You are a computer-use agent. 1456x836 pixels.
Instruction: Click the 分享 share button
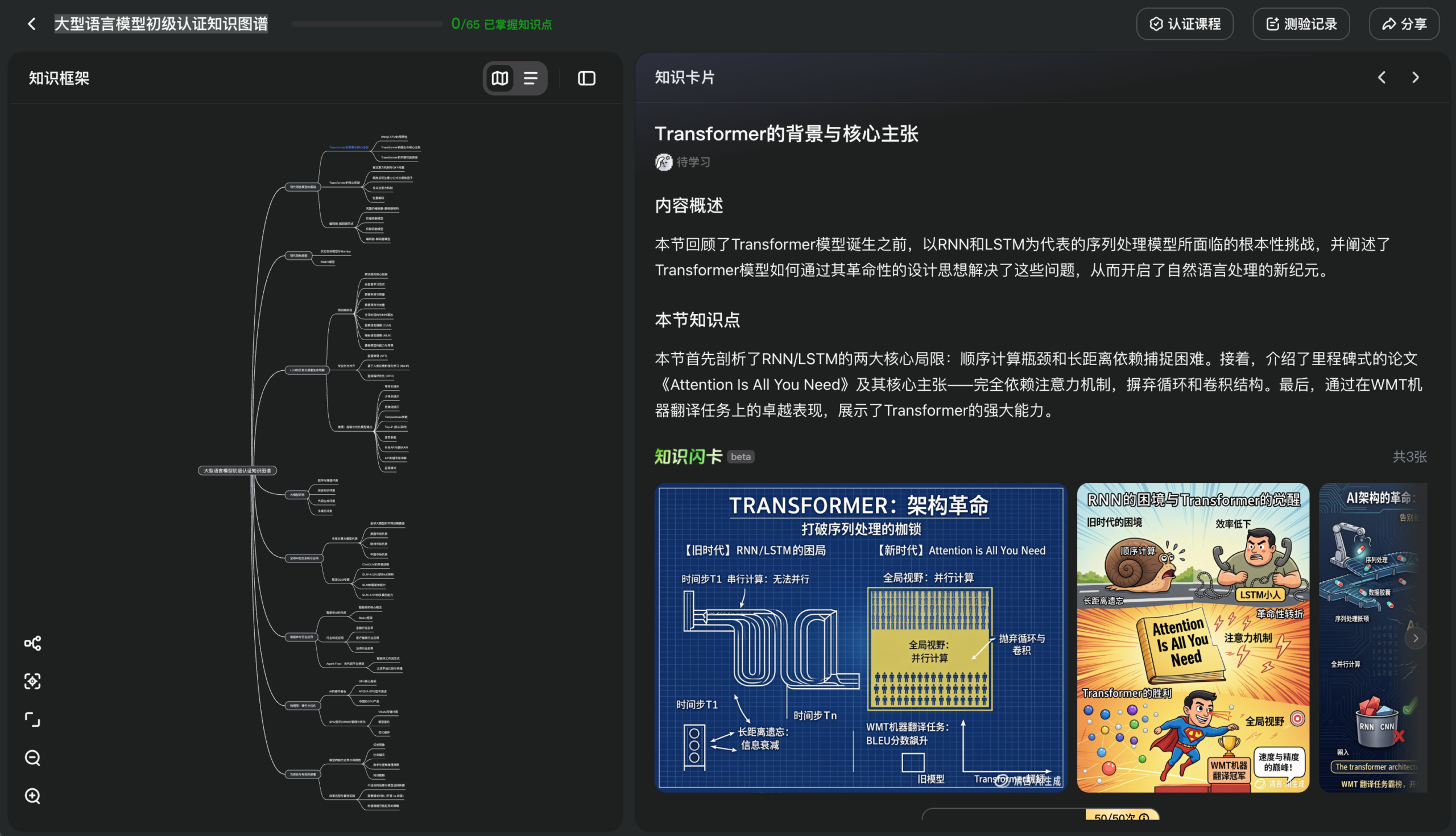[1403, 24]
